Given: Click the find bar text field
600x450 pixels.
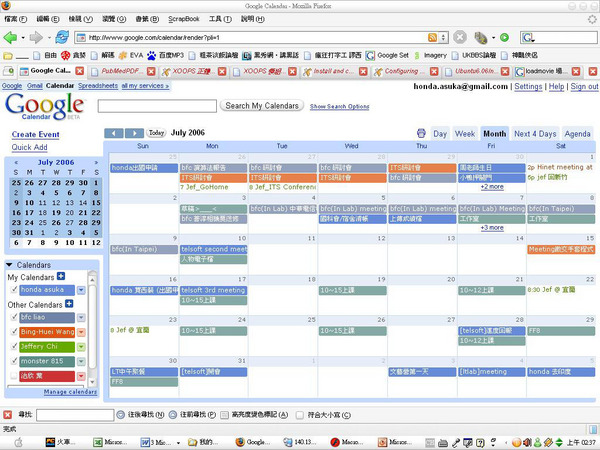Looking at the screenshot, I should [75, 415].
